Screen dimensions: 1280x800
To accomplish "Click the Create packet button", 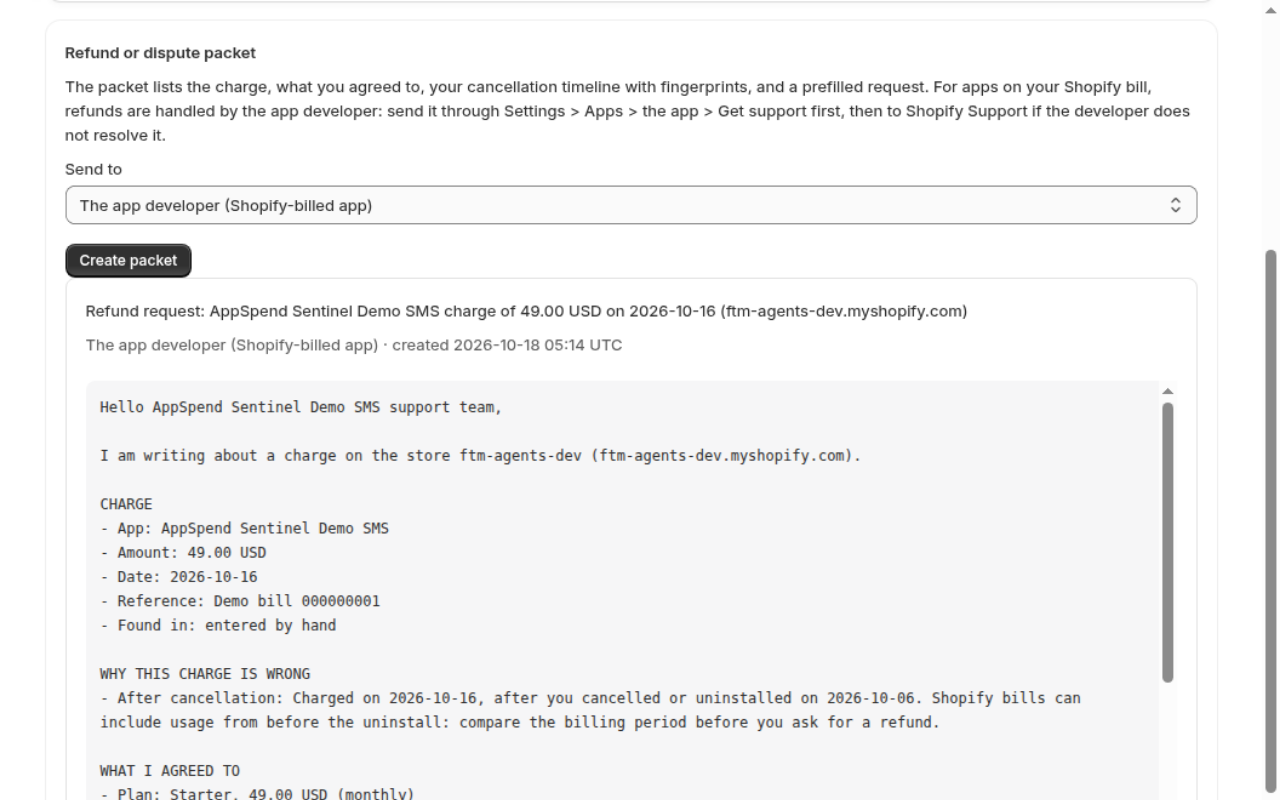I will pos(128,260).
